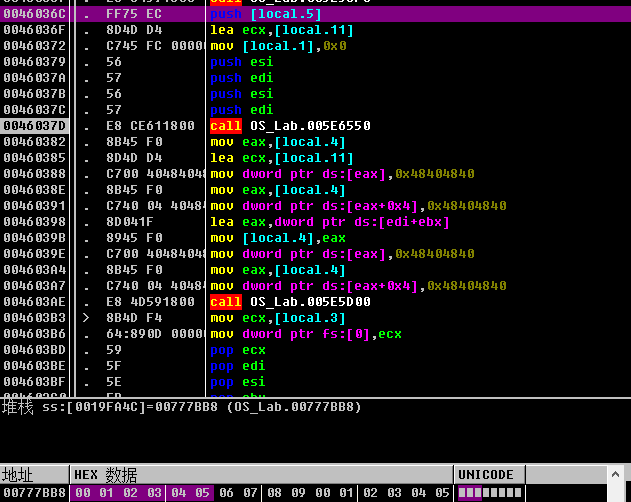631x502 pixels.
Task: Select mov ds:[eax+0x4] instruction at 004603A7
Action: tap(358, 286)
